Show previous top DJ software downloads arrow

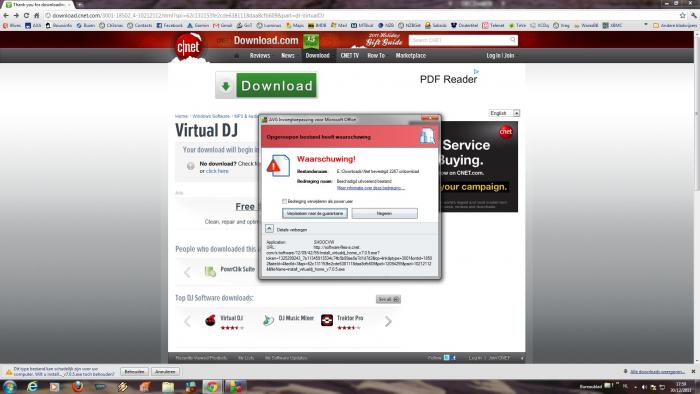(x=188, y=321)
